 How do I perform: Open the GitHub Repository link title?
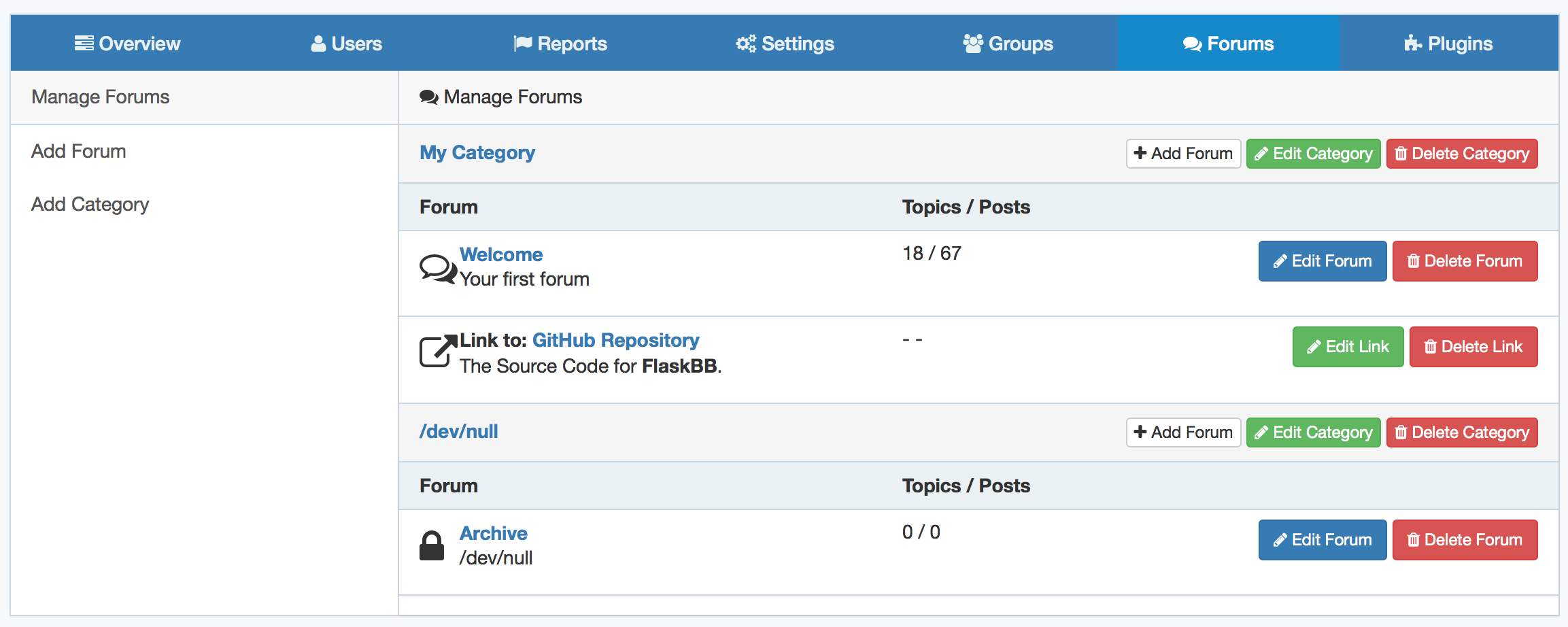pyautogui.click(x=615, y=340)
